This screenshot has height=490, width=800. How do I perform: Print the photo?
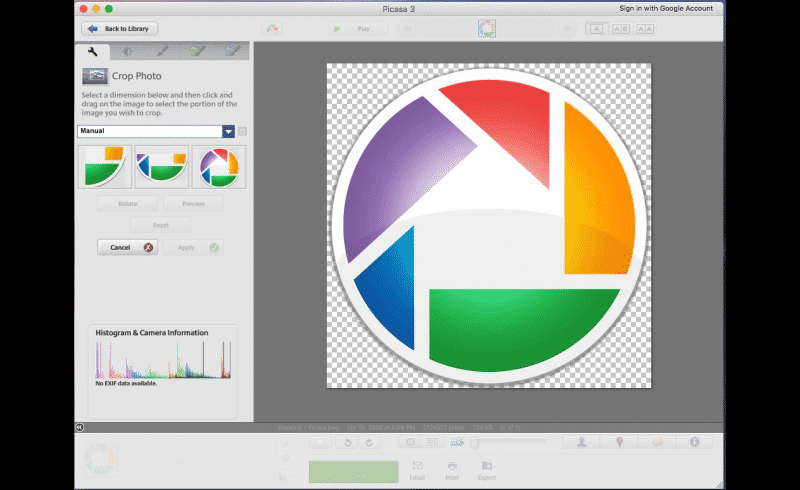pos(452,471)
